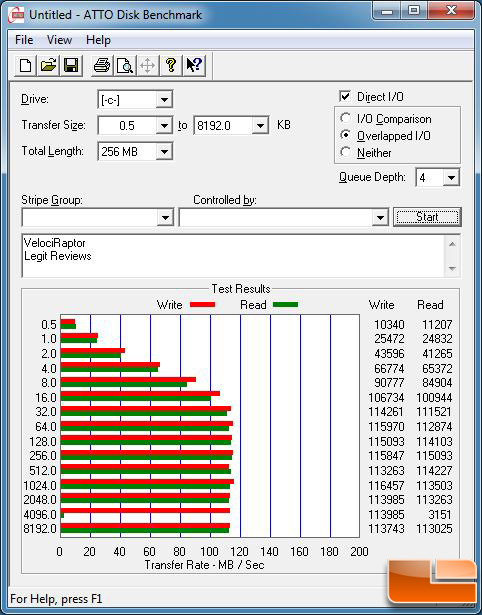This screenshot has height=615, width=482.
Task: Save results using the floppy disk icon
Action: [71, 65]
